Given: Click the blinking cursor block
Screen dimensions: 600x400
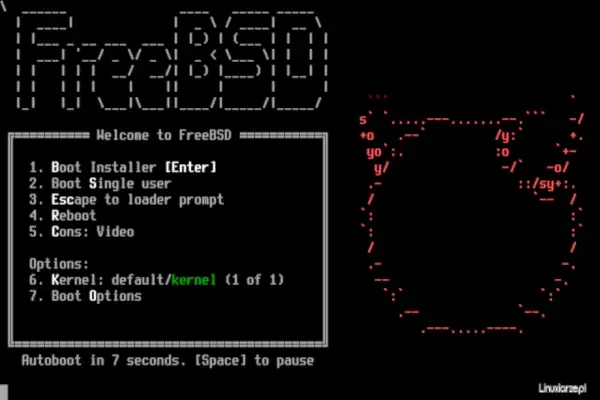Looking at the screenshot, I should [4, 392].
